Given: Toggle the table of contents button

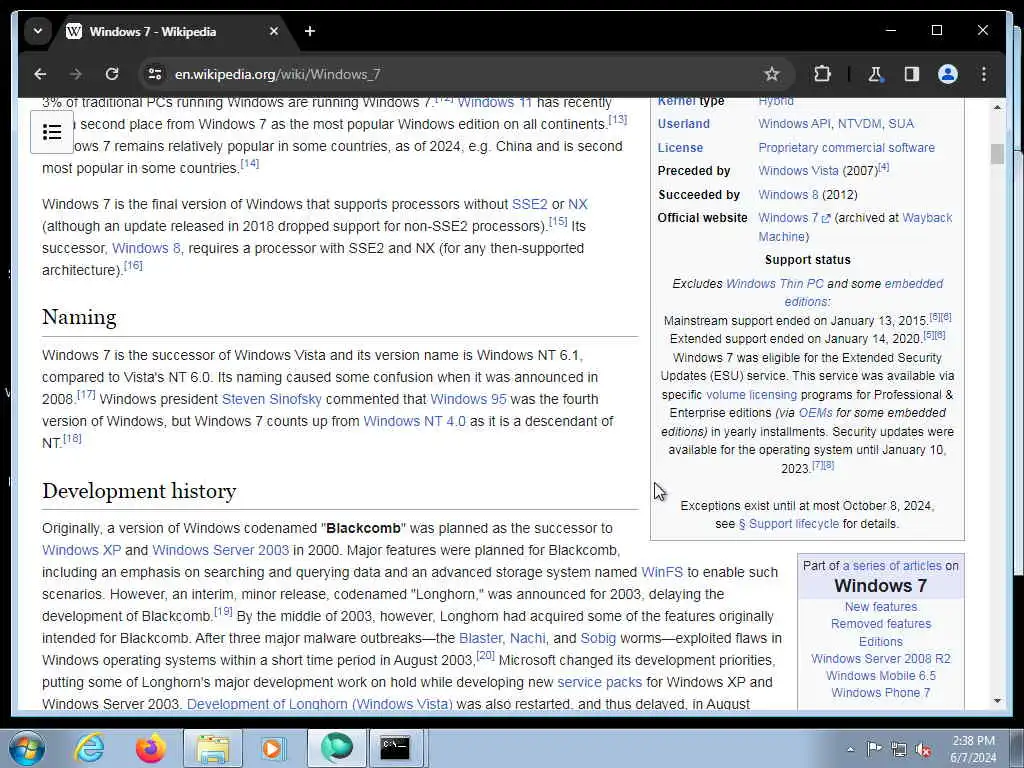Looking at the screenshot, I should [52, 133].
